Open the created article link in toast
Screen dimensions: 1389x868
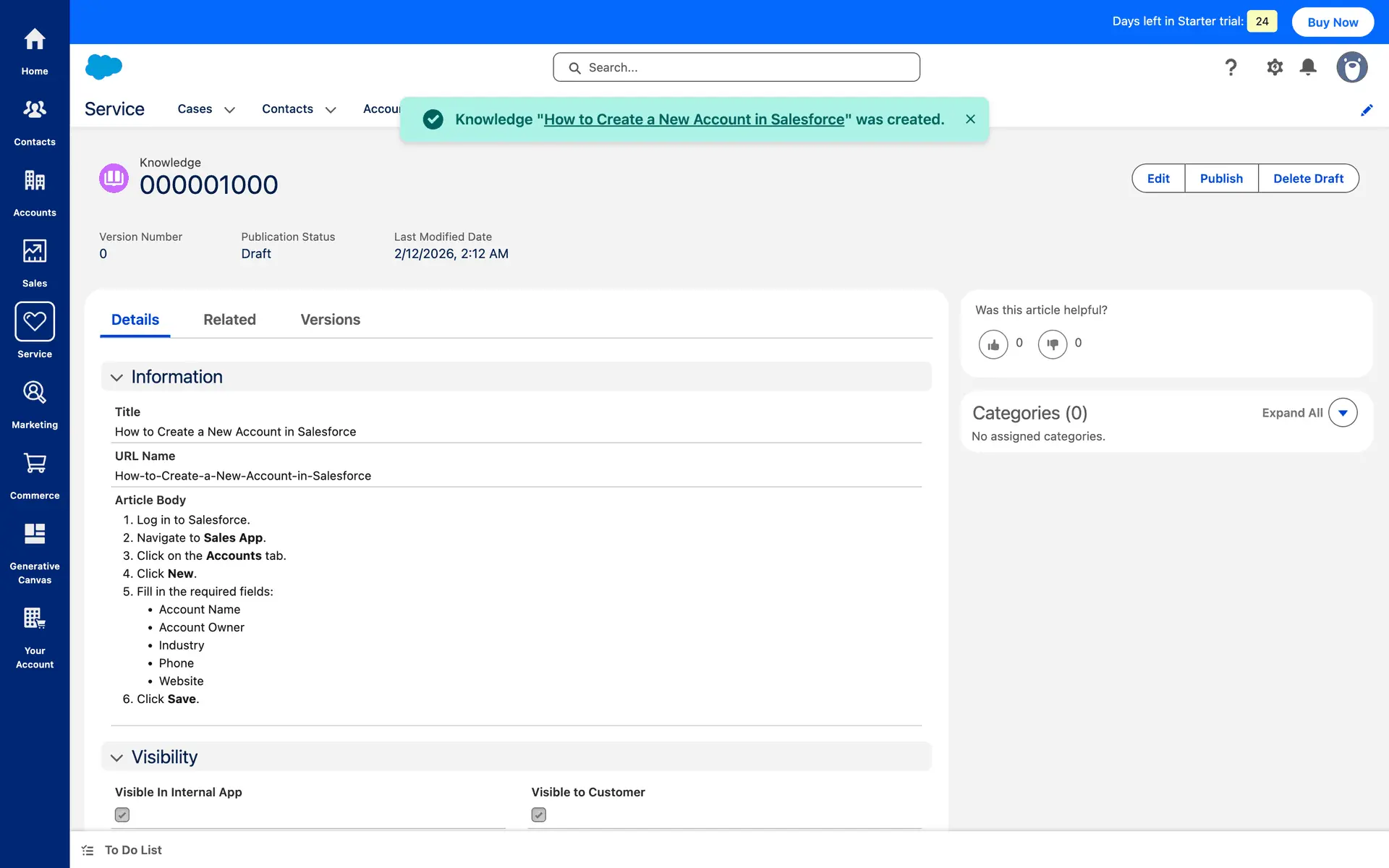coord(694,119)
